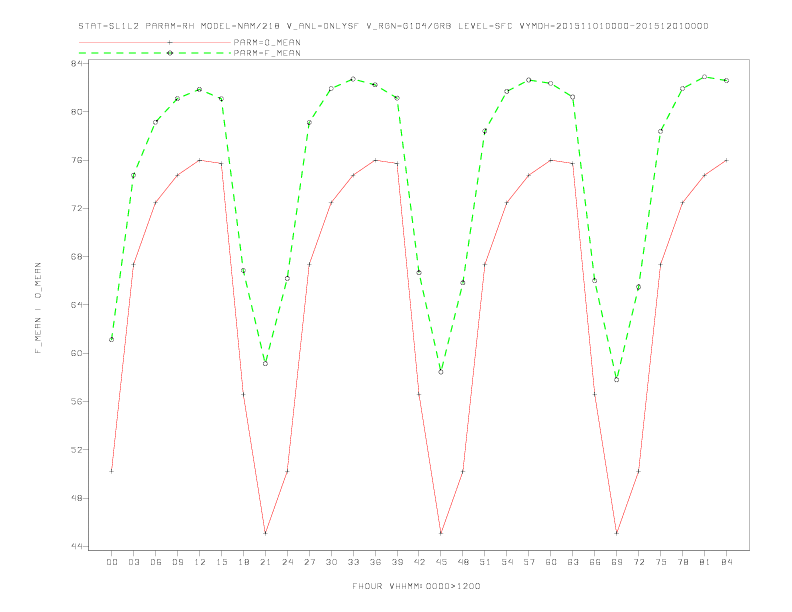Click the red O_MEAN legend line sample

point(155,42)
